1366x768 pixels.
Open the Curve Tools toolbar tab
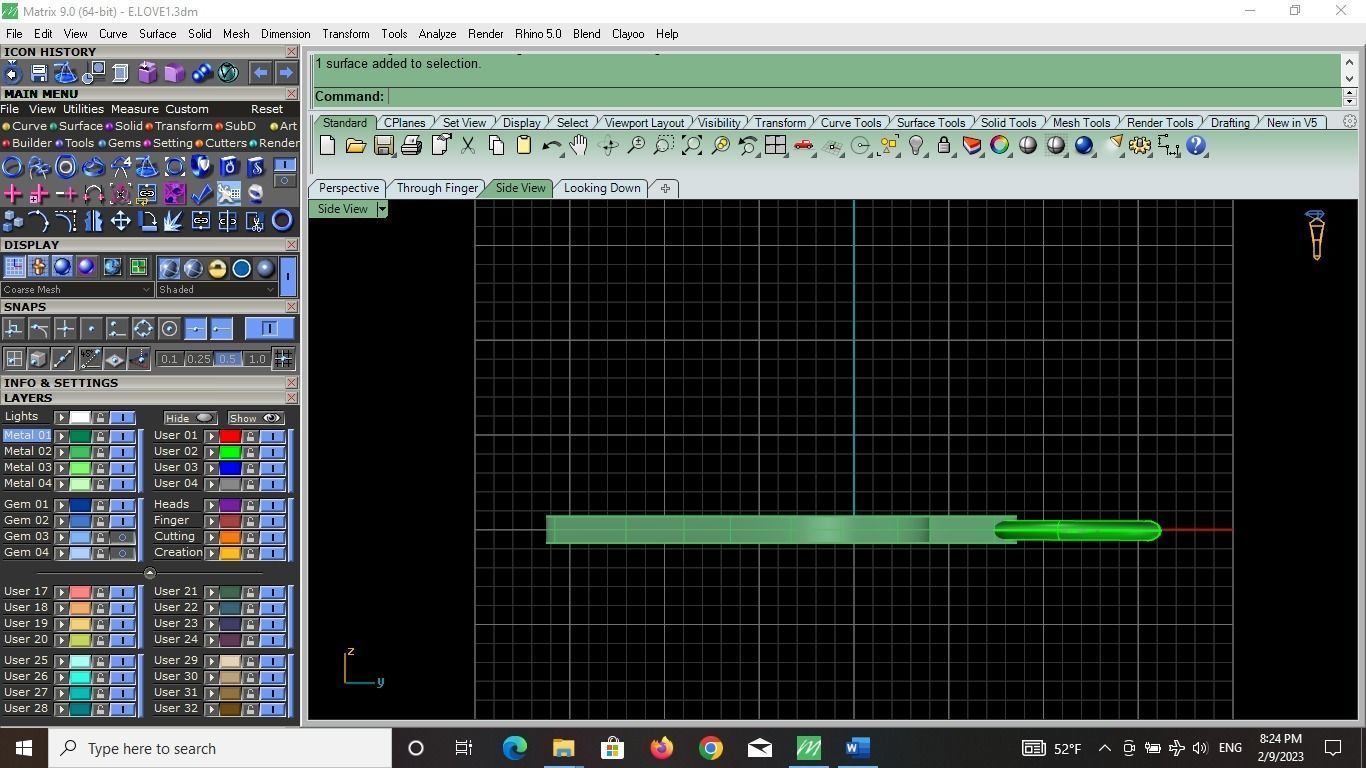click(x=851, y=123)
